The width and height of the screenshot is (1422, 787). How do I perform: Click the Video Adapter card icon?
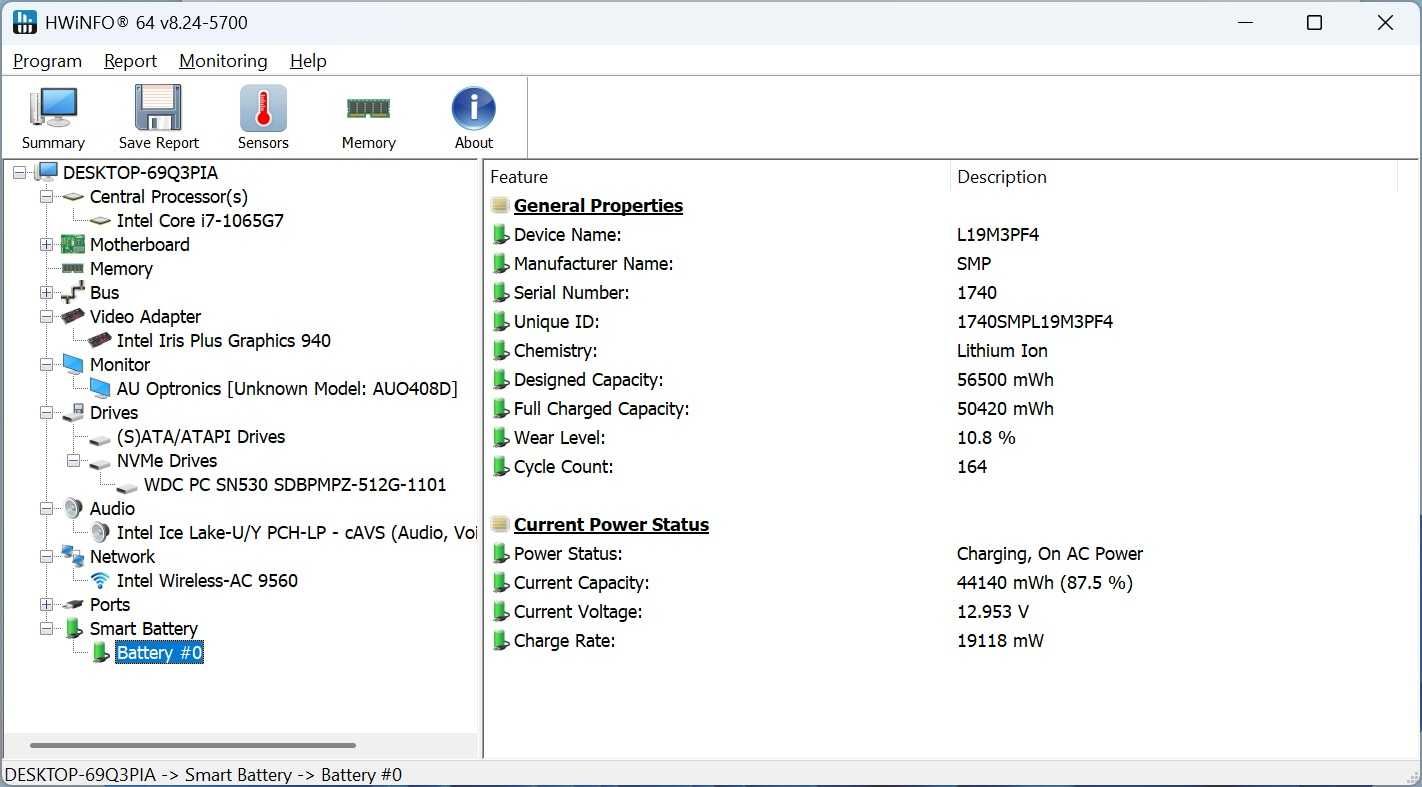(x=73, y=317)
